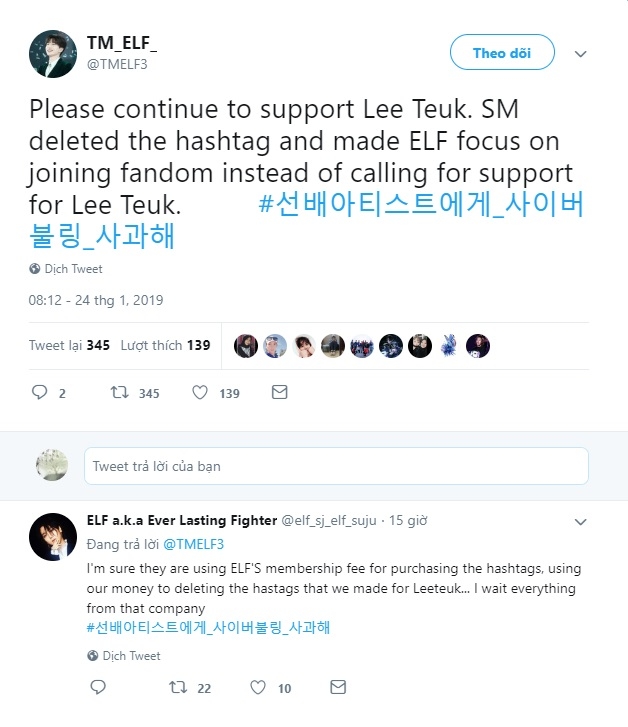Reply to the Ever Lasting Fighter comment
628x727 pixels.
[98, 687]
